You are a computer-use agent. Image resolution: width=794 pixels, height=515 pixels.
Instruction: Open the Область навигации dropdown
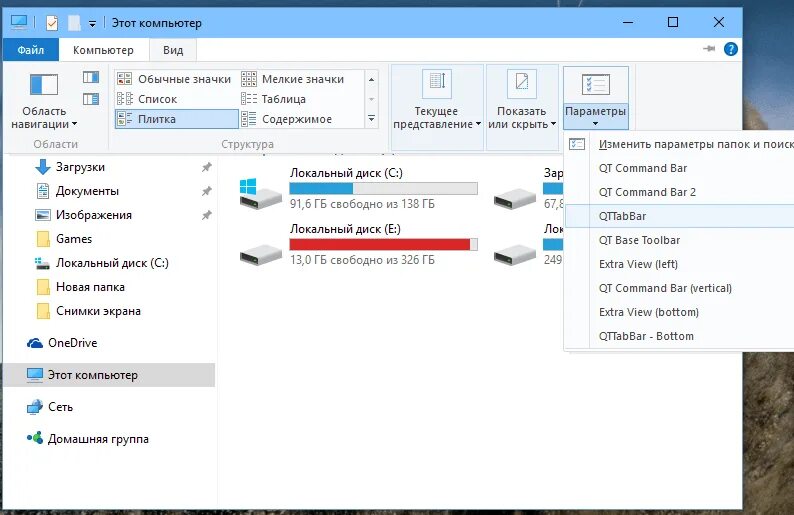pos(44,101)
